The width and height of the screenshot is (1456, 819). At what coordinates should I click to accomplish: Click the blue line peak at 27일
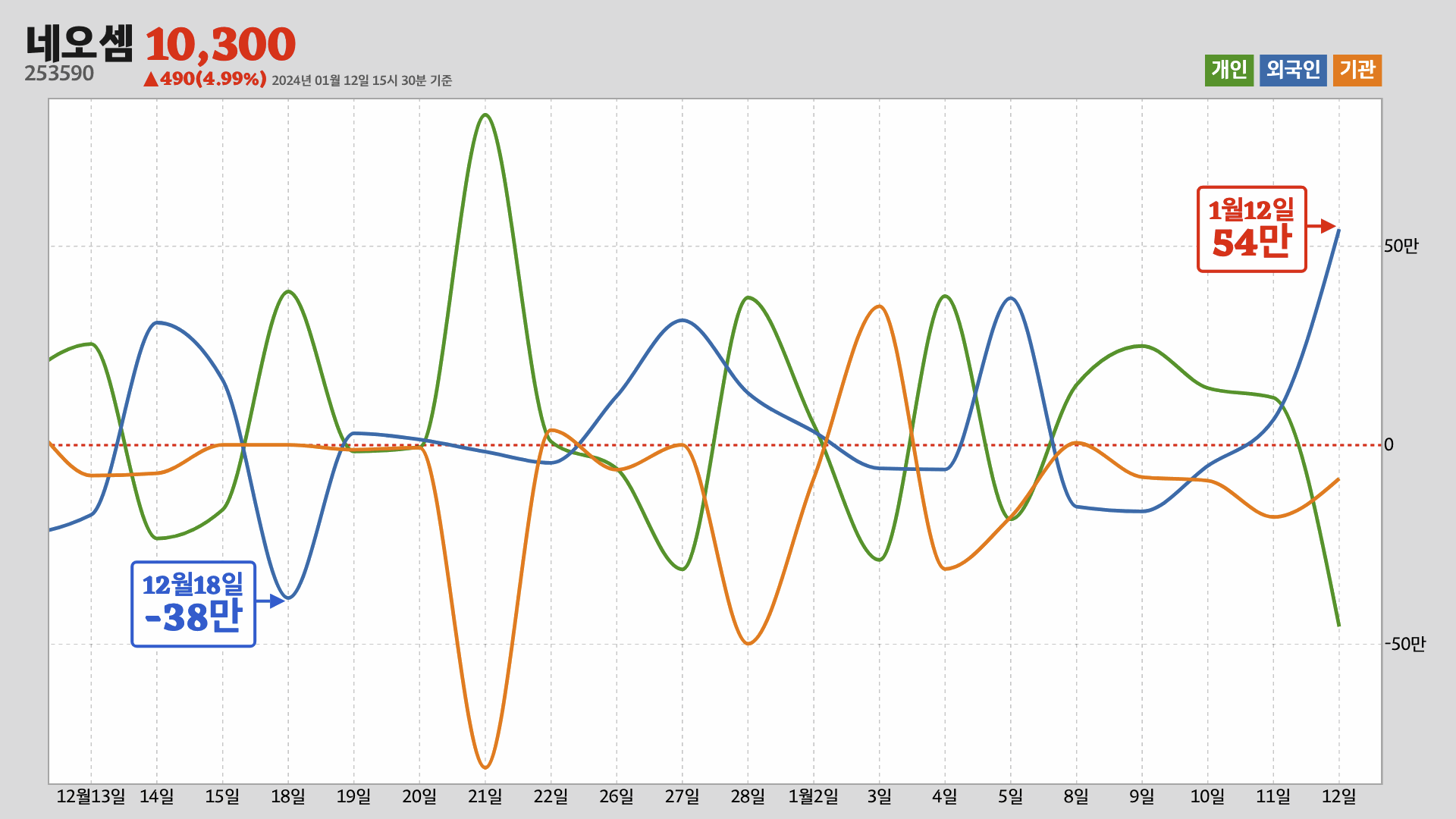pyautogui.click(x=682, y=320)
